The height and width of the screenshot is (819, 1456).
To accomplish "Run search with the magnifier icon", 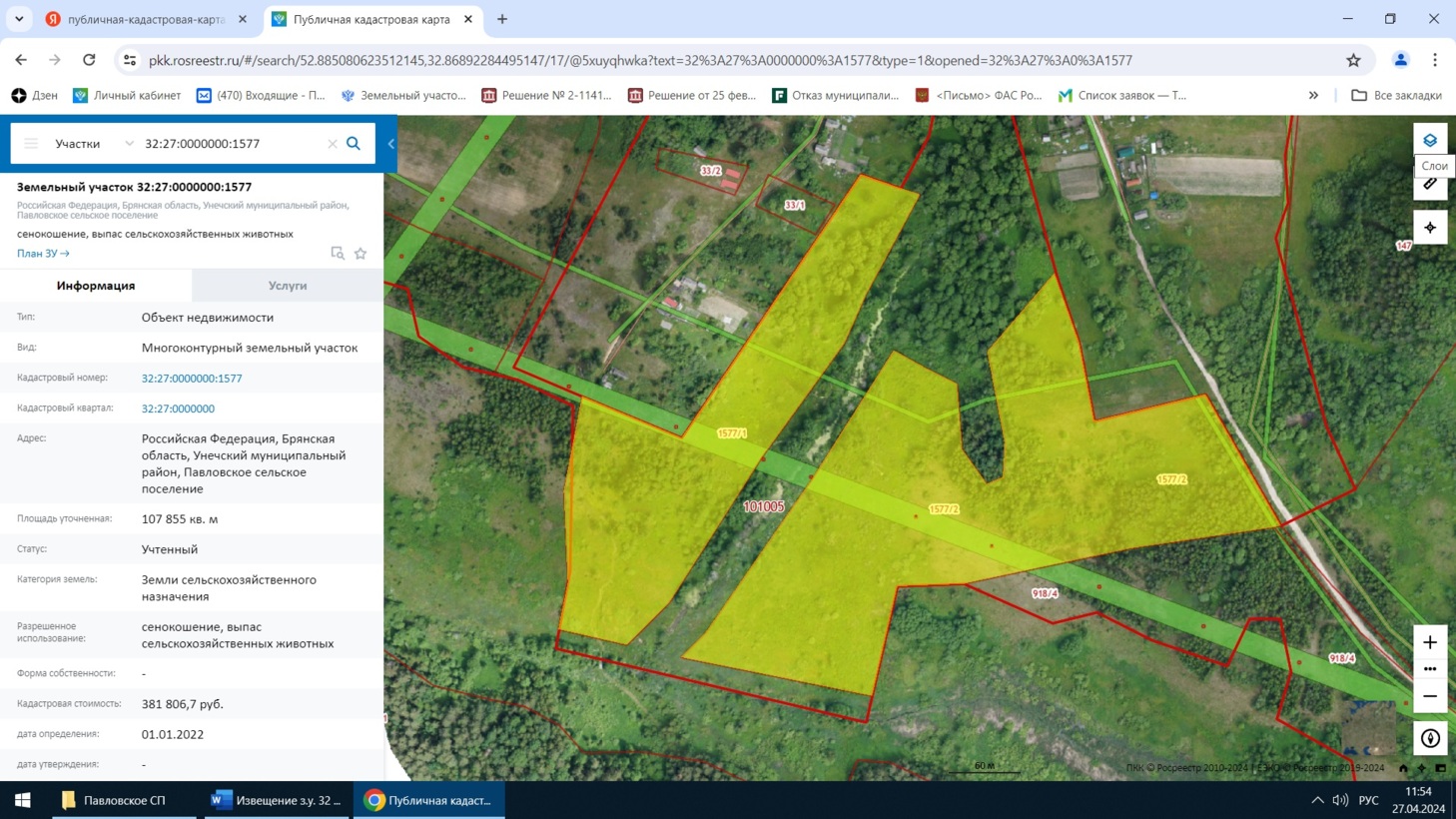I will point(354,144).
